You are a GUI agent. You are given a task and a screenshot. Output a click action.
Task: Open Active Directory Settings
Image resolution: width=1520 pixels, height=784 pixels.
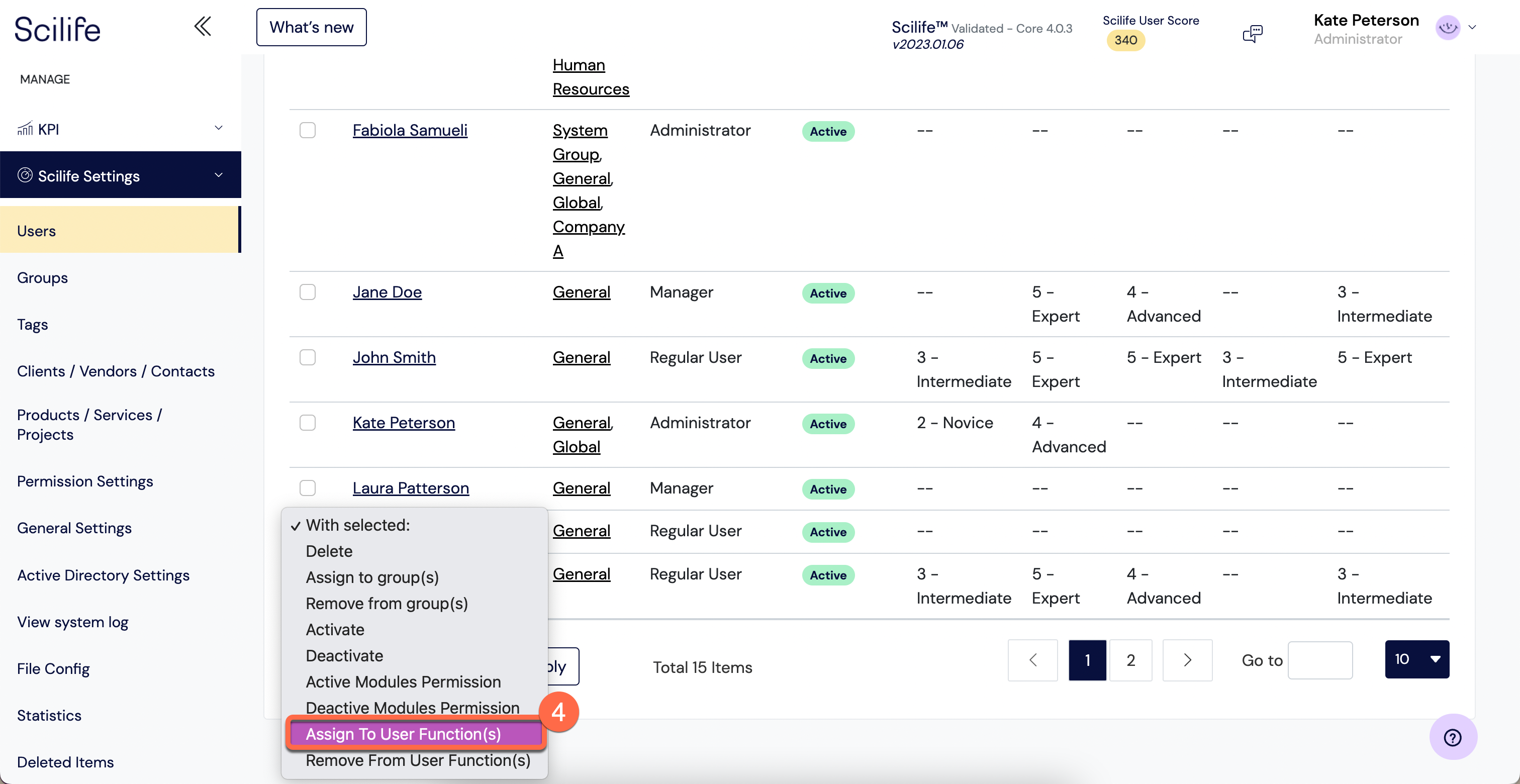(103, 575)
